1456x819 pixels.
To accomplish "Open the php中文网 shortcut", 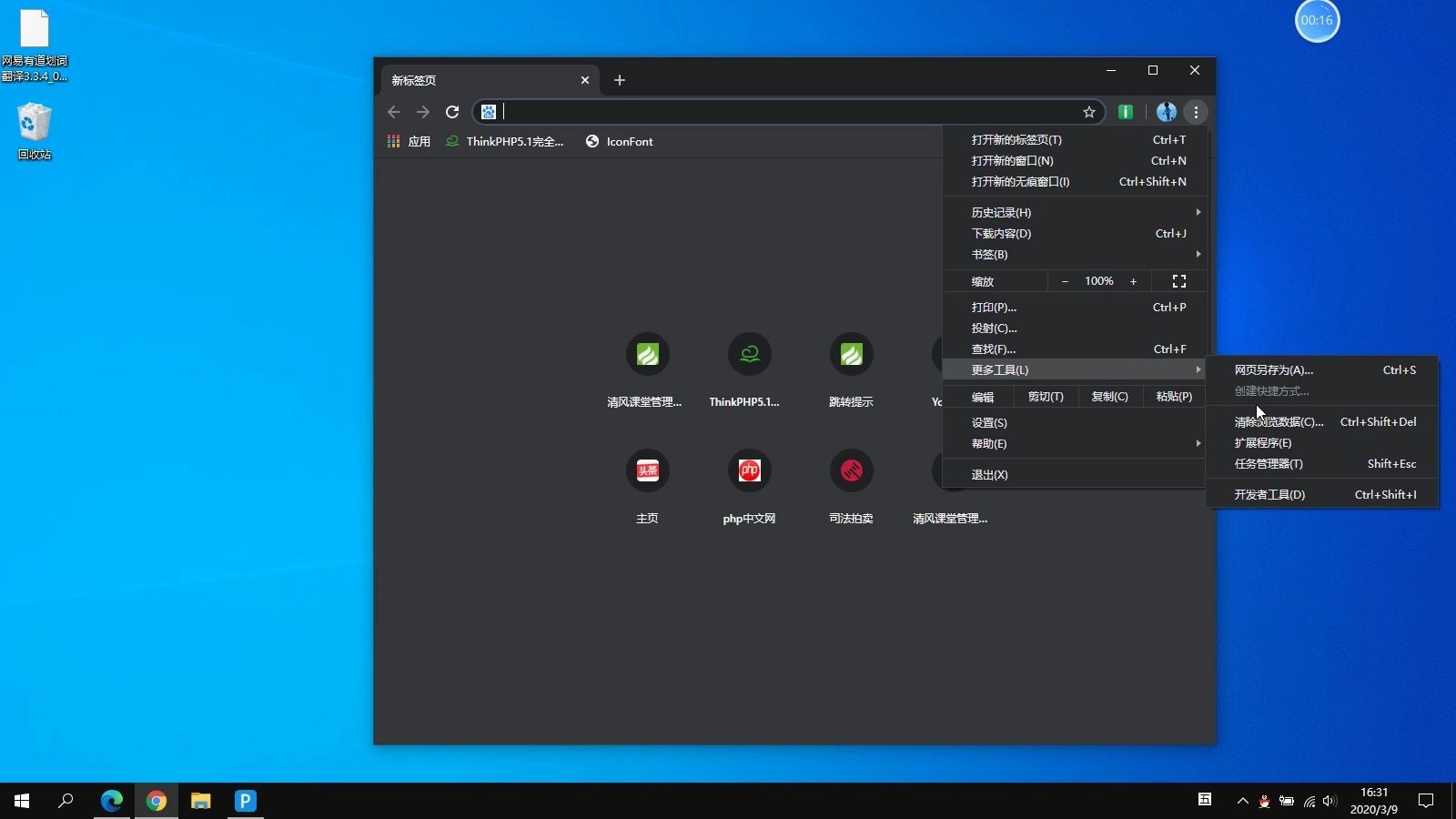I will coord(749,470).
